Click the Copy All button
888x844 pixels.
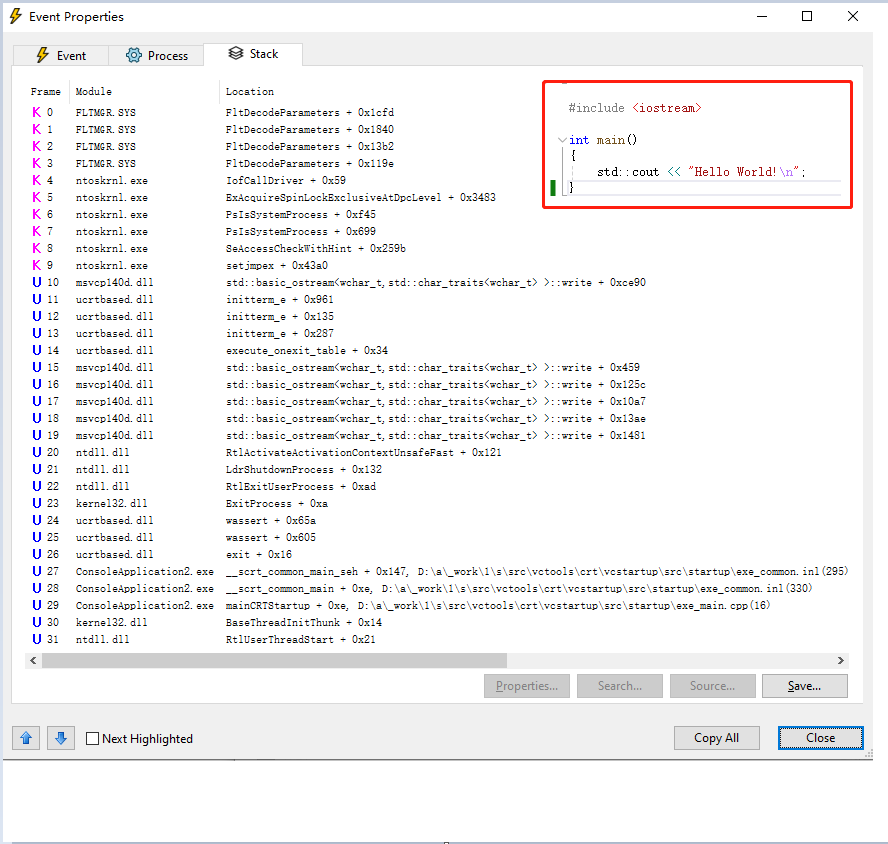tap(717, 738)
